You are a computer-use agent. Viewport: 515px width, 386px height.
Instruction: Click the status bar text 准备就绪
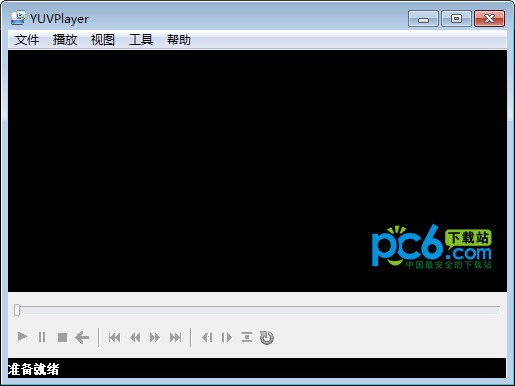click(x=33, y=369)
